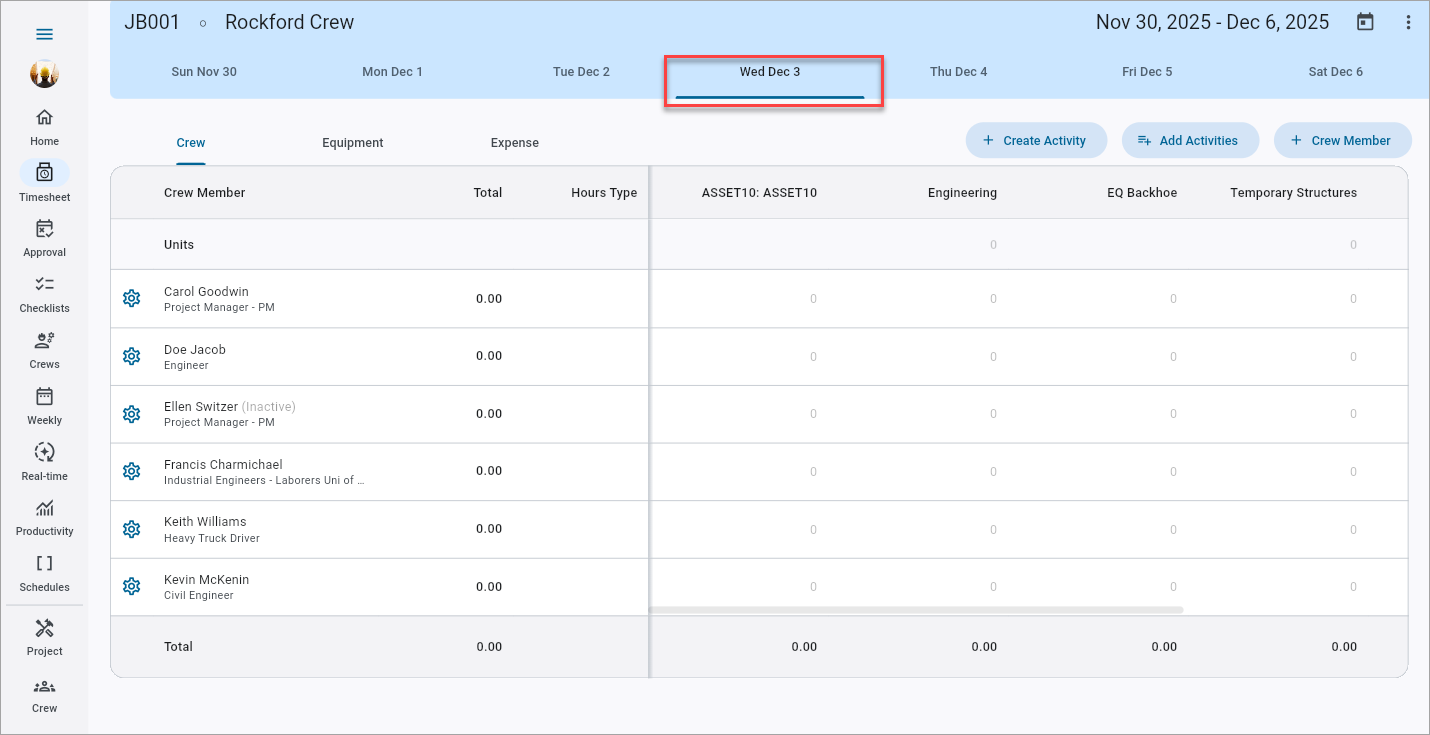Select the Thu Dec 4 day tab
1430x735 pixels.
click(x=959, y=71)
